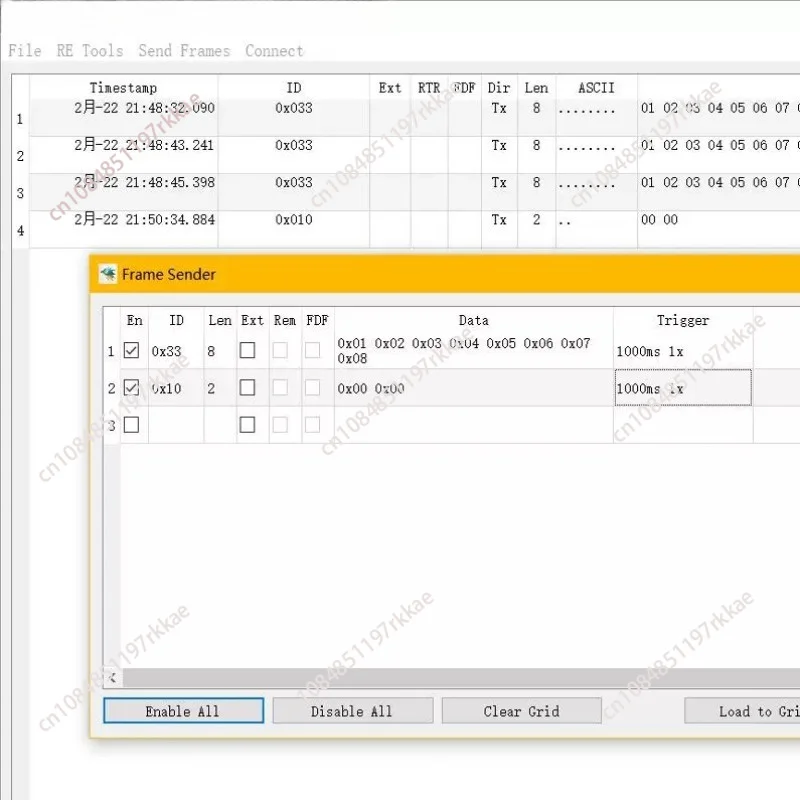800x800 pixels.
Task: Toggle Ext checkbox in row 3
Action: [247, 424]
